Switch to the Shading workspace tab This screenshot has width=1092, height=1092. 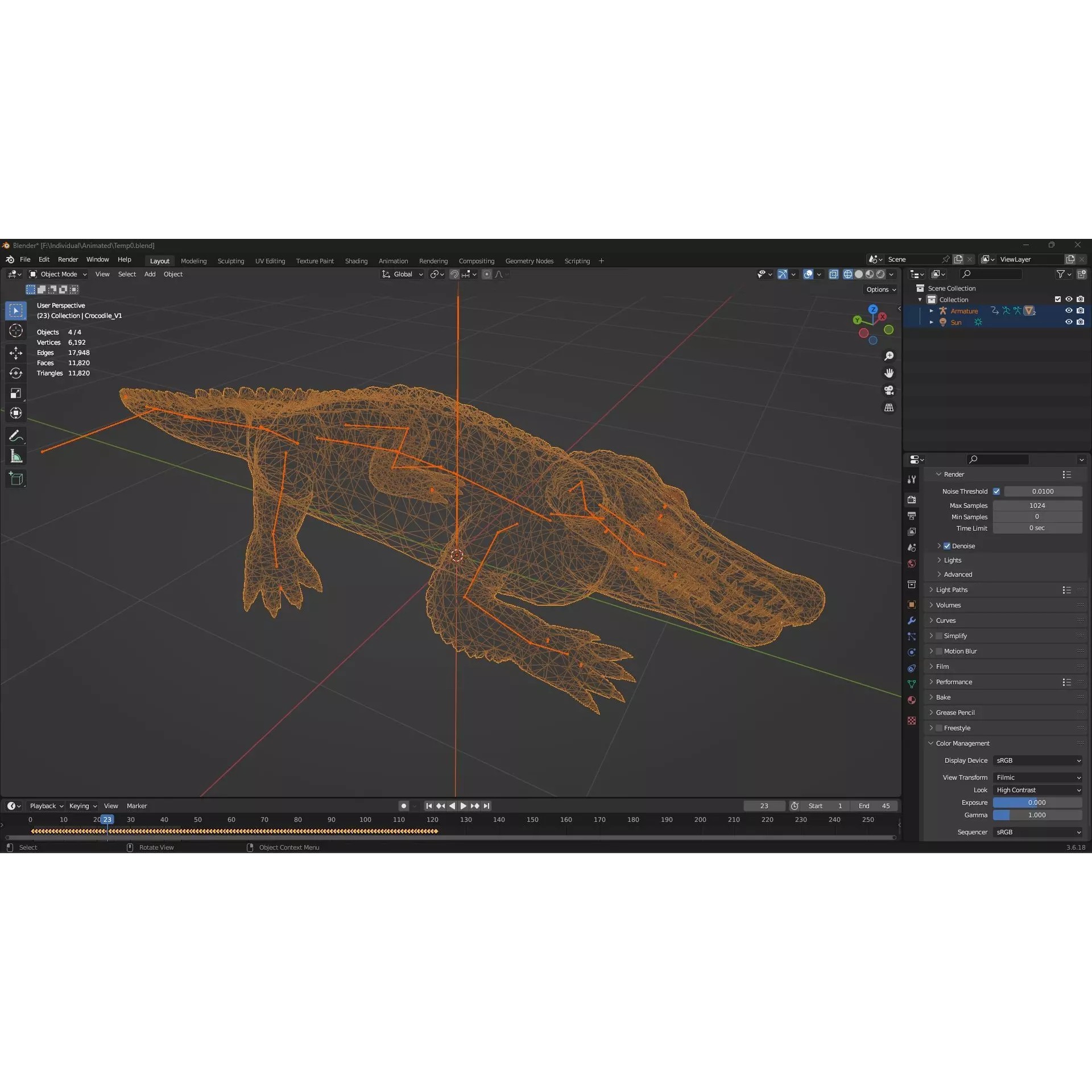[356, 260]
